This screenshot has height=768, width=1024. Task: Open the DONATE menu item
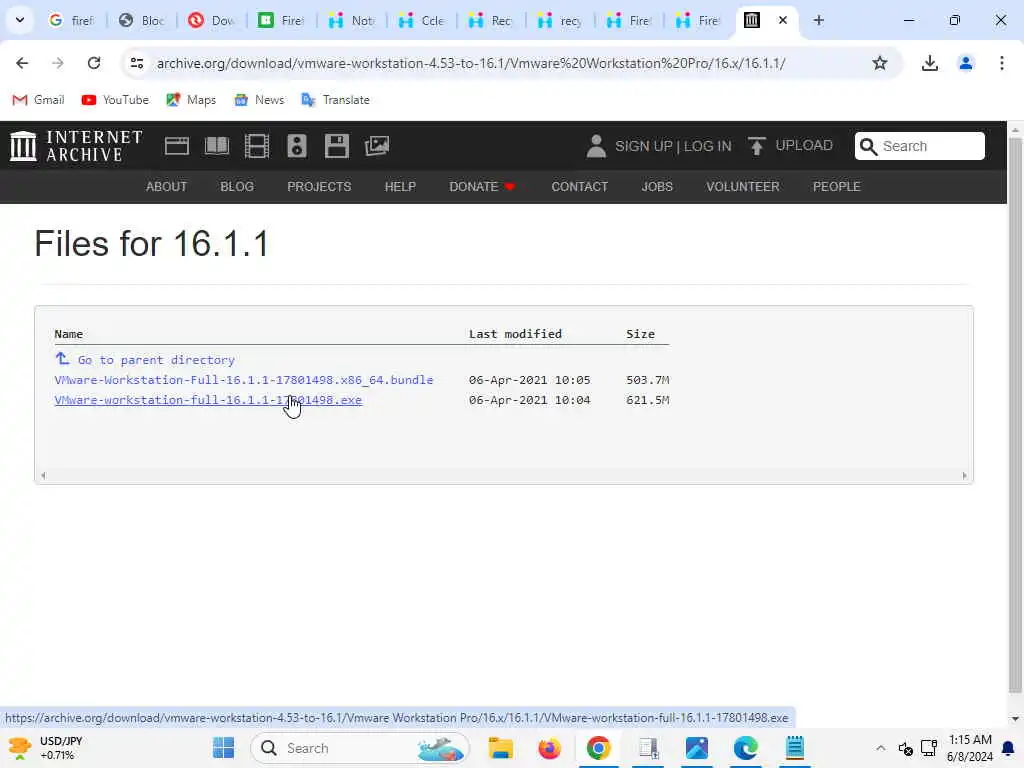tap(482, 187)
